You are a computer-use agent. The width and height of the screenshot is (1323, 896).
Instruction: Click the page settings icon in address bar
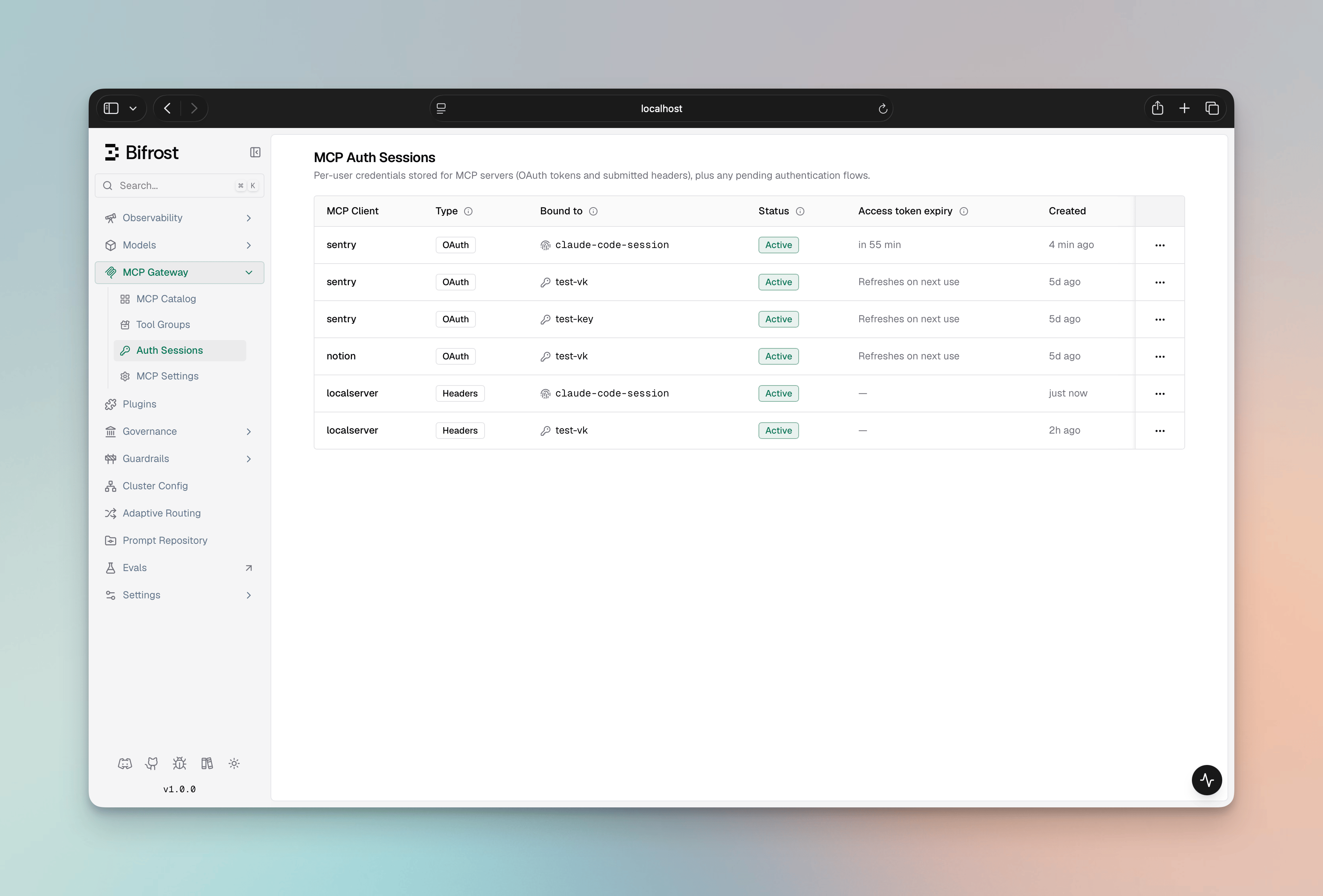[x=441, y=108]
